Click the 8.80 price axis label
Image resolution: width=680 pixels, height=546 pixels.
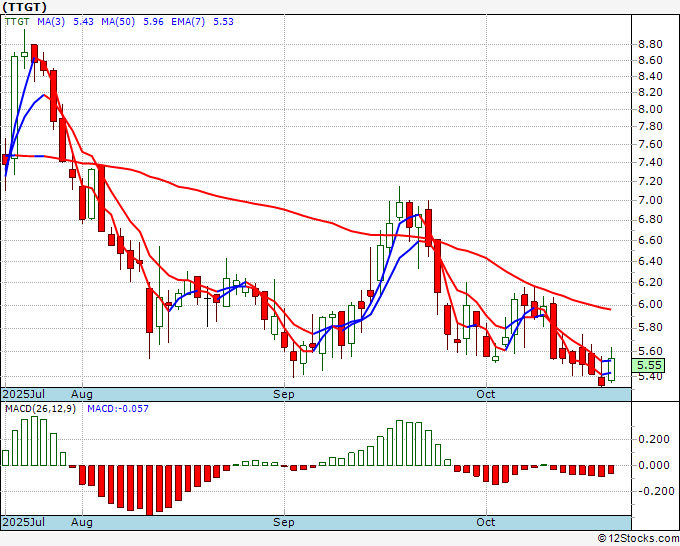pyautogui.click(x=650, y=44)
